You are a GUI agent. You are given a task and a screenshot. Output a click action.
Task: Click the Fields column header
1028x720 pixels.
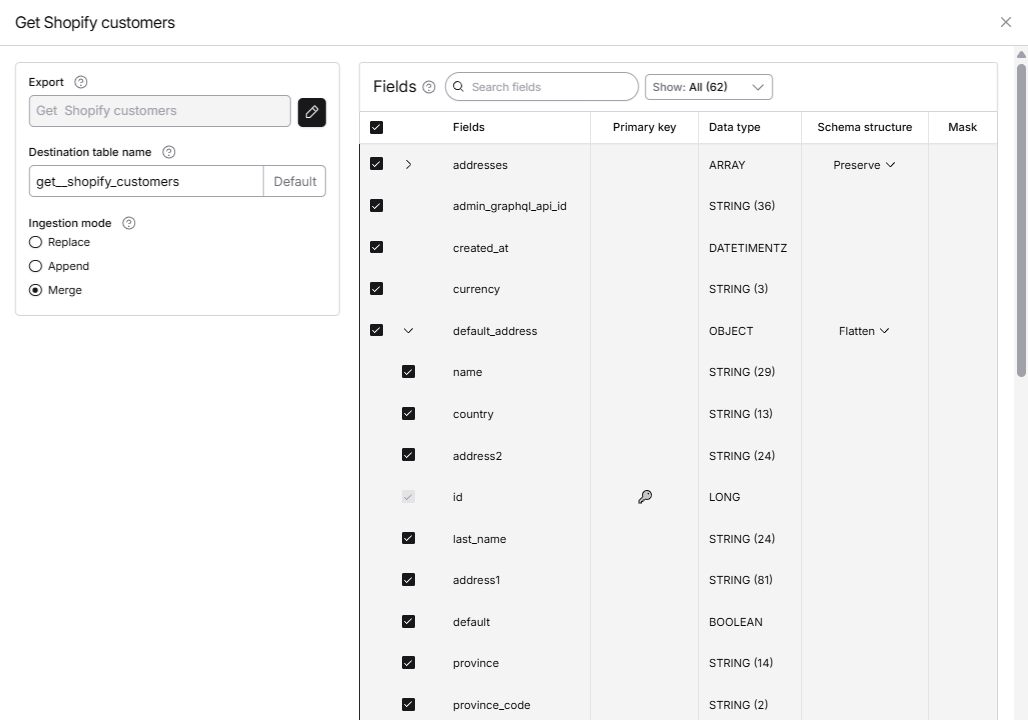click(469, 127)
